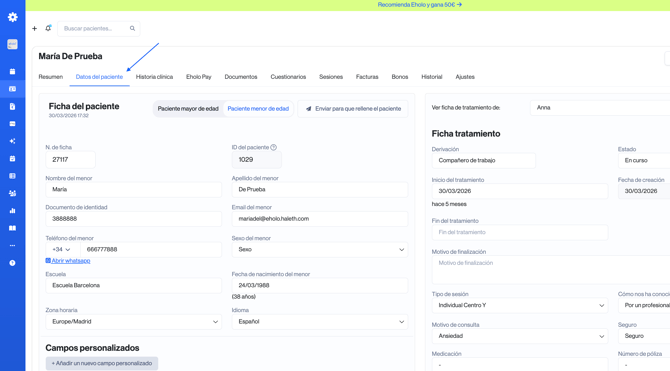The width and height of the screenshot is (670, 371).
Task: Open the calendar icon in the sidebar
Action: (x=12, y=71)
